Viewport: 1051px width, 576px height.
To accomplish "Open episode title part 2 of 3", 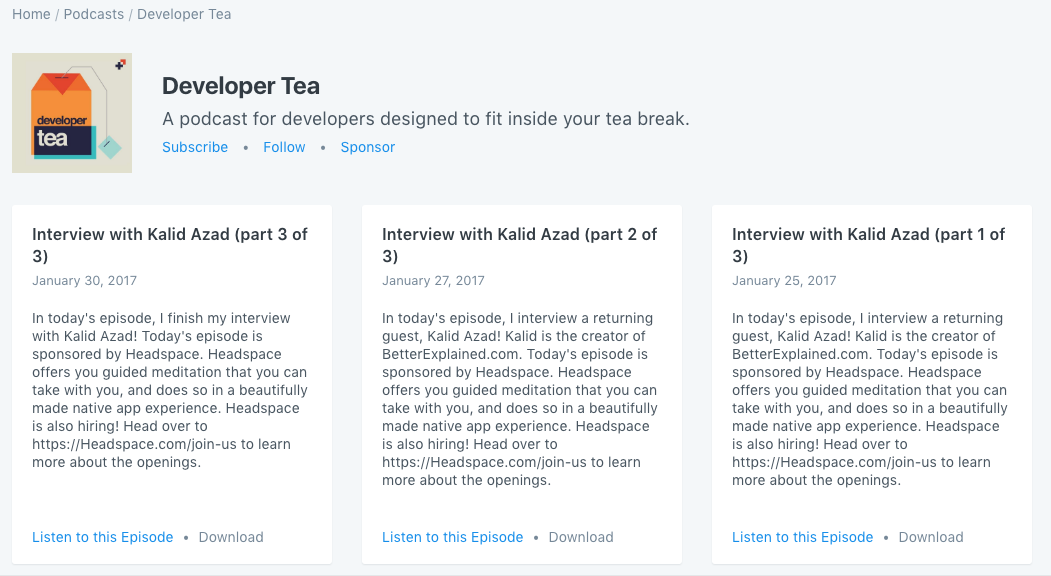I will (x=519, y=245).
